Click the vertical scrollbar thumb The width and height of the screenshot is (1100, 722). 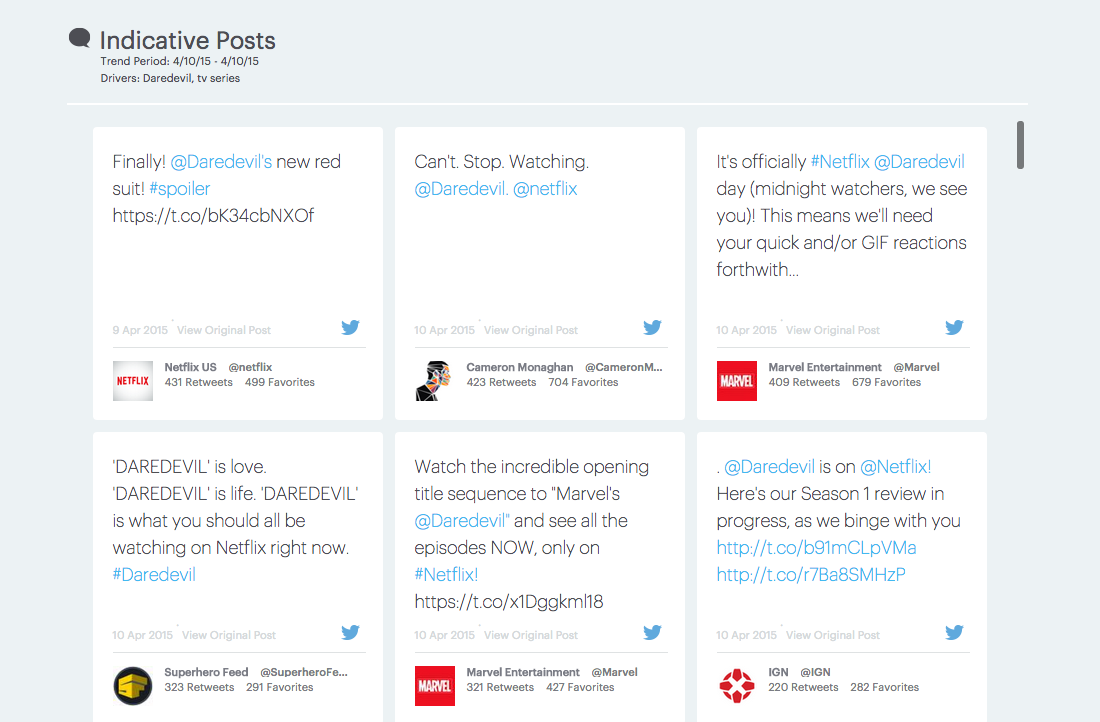(1021, 145)
